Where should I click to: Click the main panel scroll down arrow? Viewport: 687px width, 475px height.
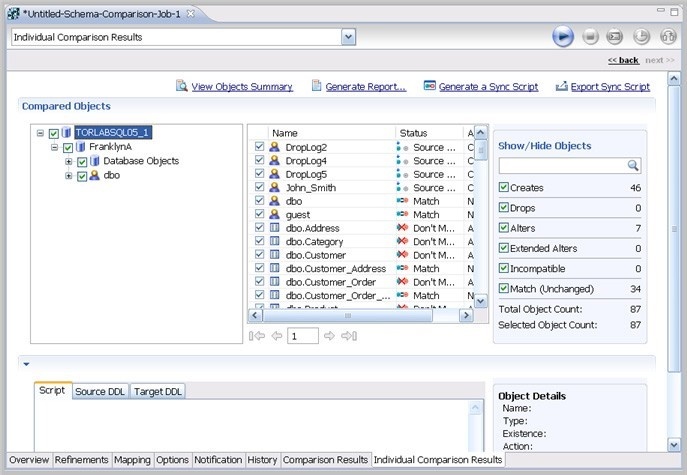673,445
